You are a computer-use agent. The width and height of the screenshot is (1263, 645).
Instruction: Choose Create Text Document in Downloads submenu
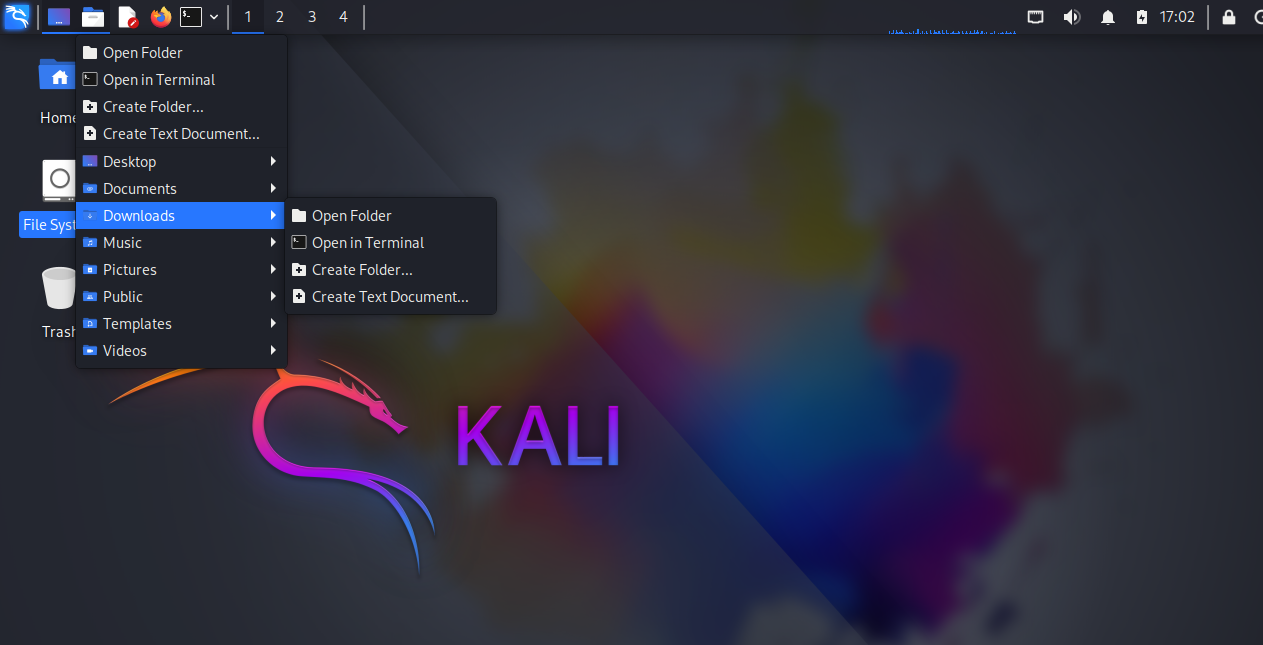pyautogui.click(x=389, y=297)
